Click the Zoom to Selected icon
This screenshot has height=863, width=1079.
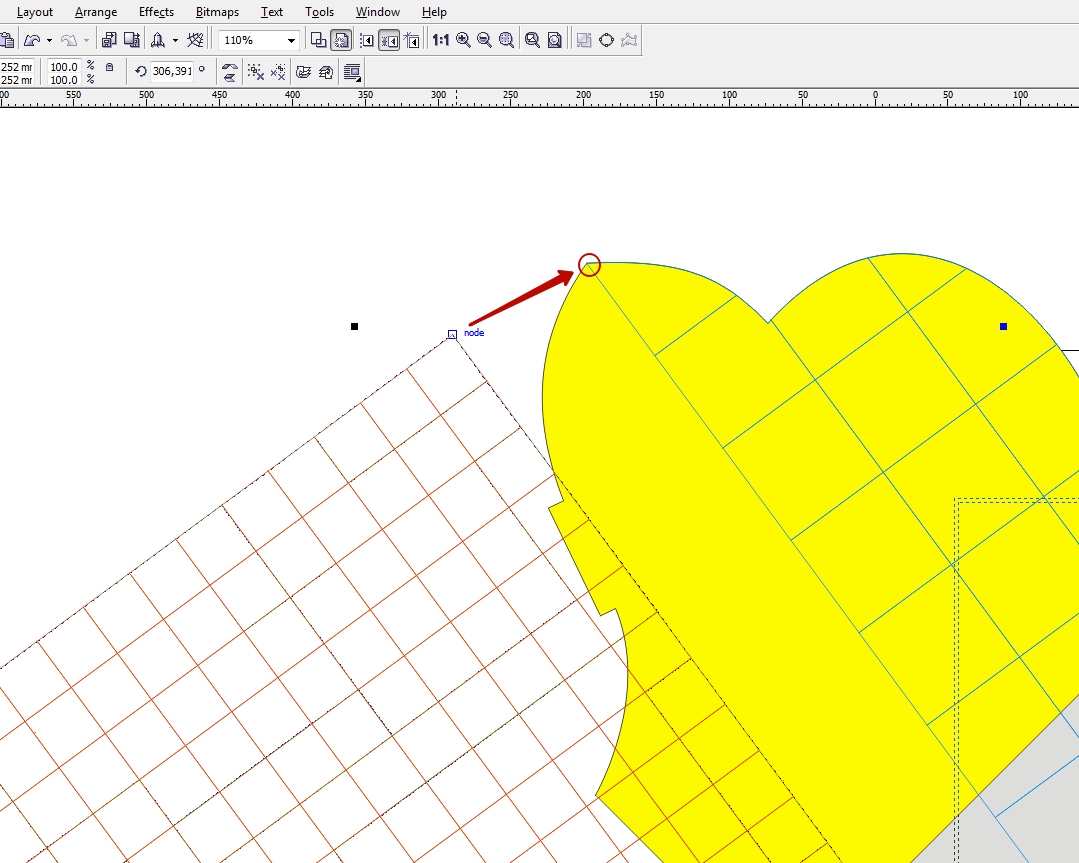[x=506, y=40]
